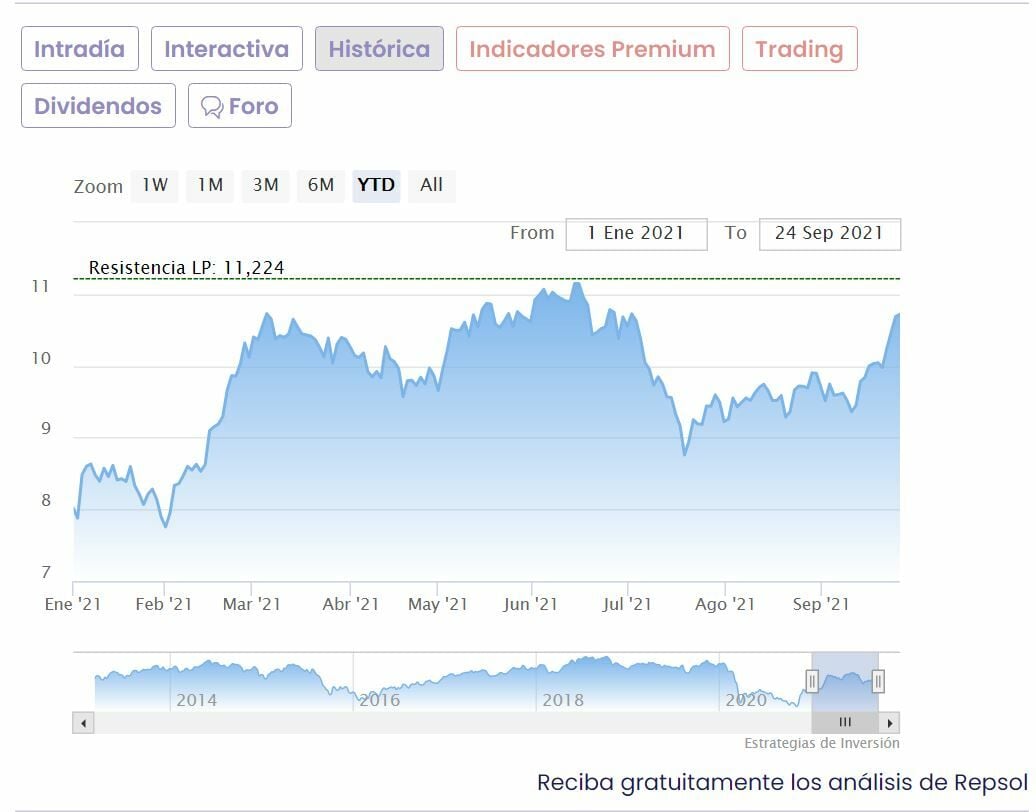Click the To date field
The width and height of the screenshot is (1036, 812).
829,233
